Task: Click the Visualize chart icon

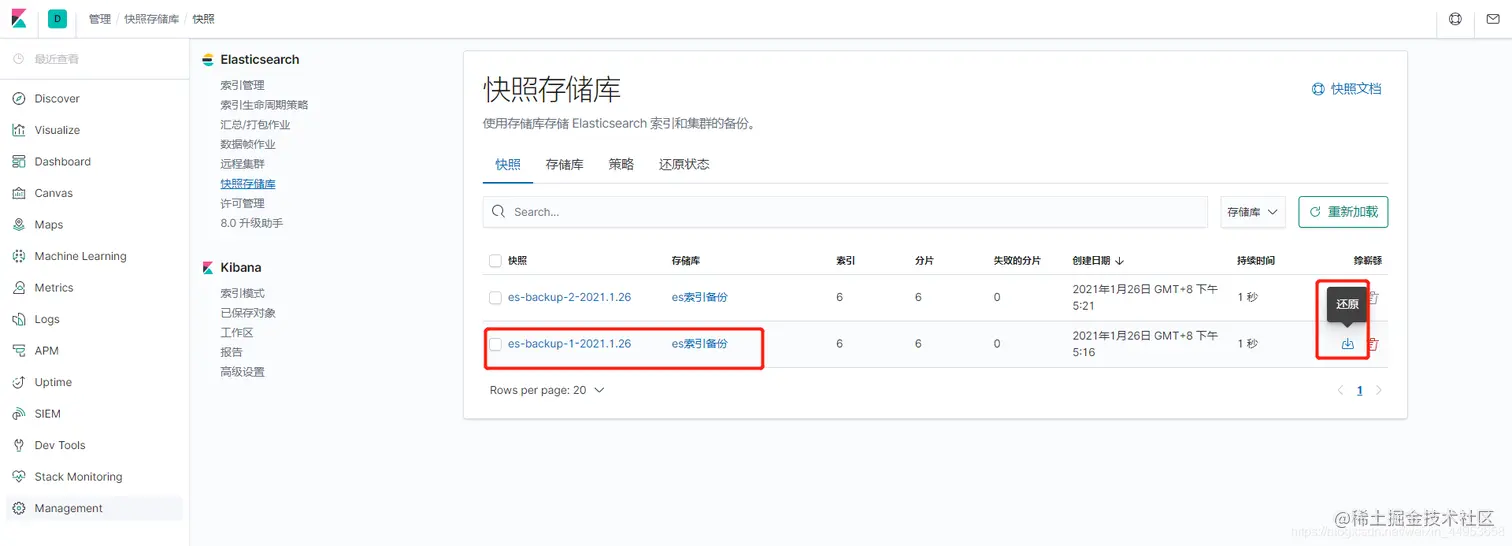Action: tap(18, 130)
